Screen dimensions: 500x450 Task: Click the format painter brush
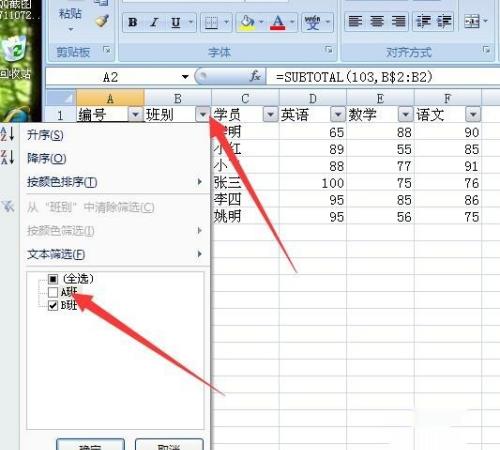tap(102, 21)
